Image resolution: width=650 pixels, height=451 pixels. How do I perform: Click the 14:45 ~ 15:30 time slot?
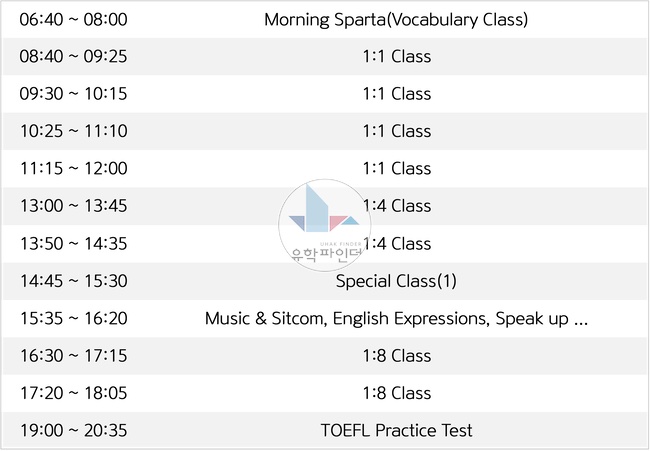click(x=74, y=281)
